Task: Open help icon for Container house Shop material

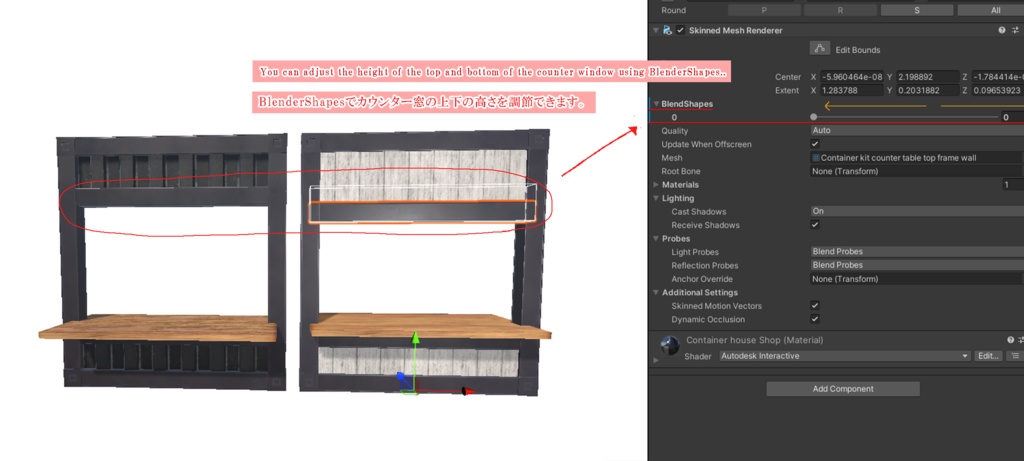Action: (1010, 340)
